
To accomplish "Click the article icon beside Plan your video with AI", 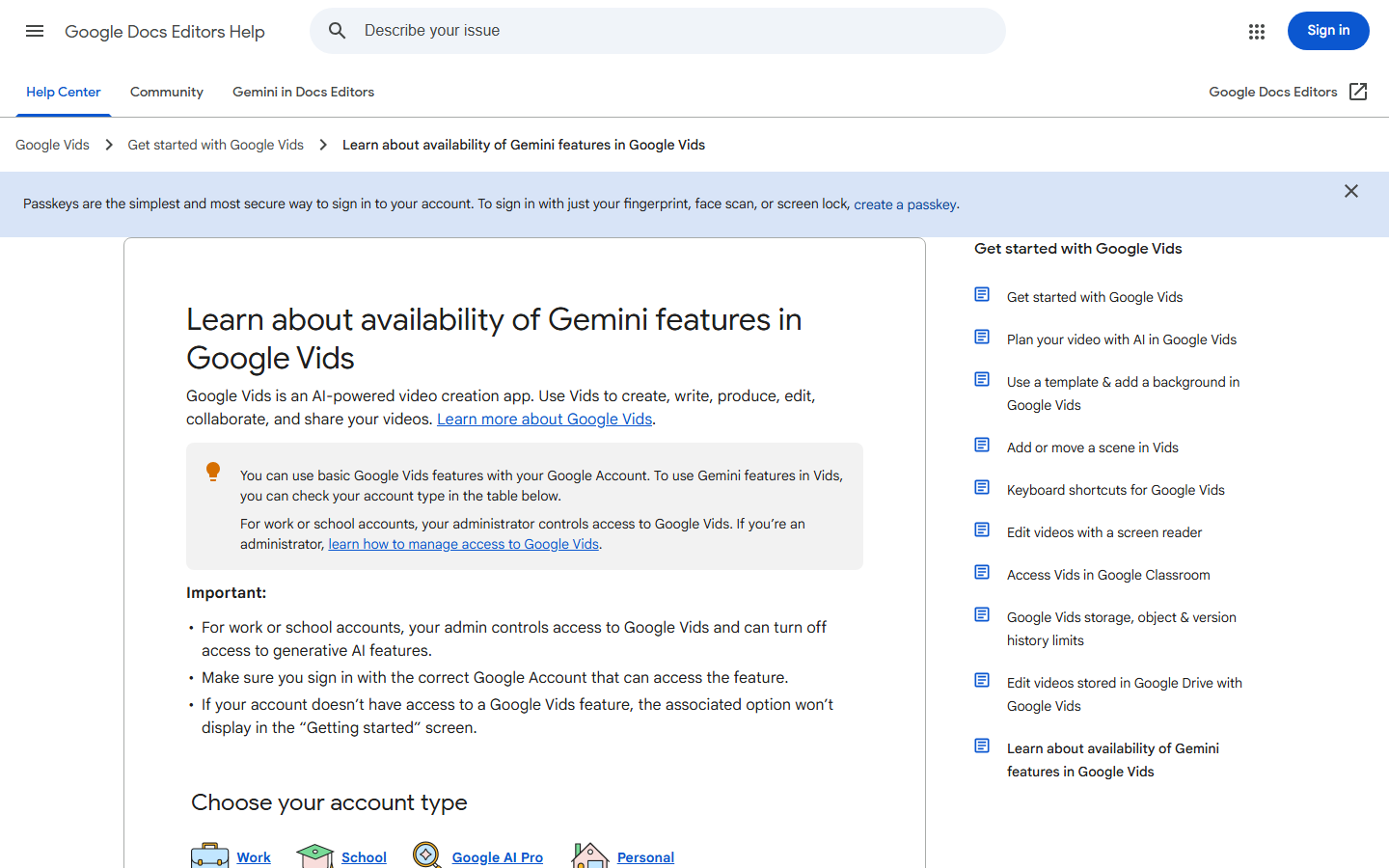I will [x=982, y=337].
